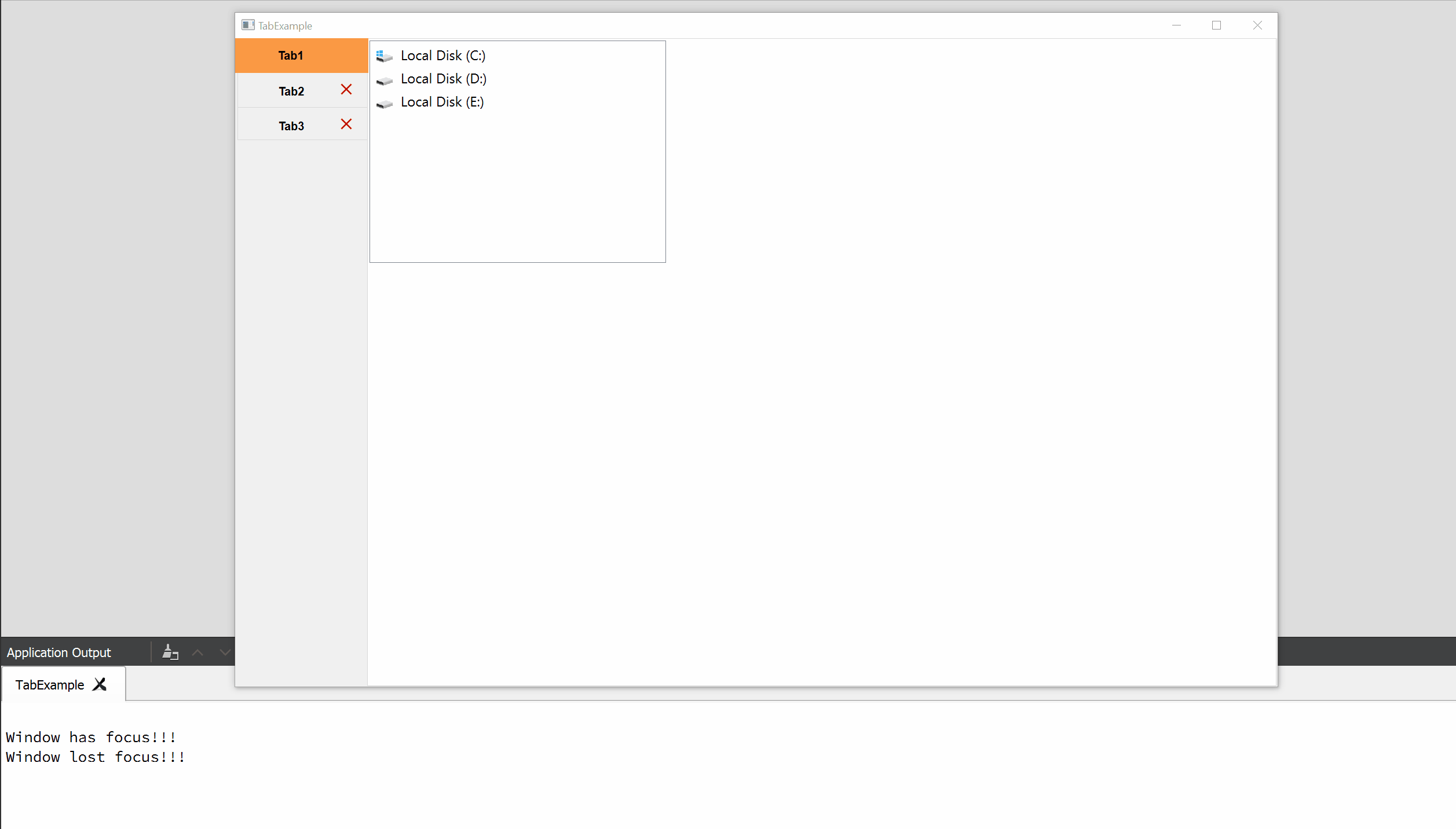1456x829 pixels.
Task: Go to the previous output item using the up arrow
Action: (197, 652)
